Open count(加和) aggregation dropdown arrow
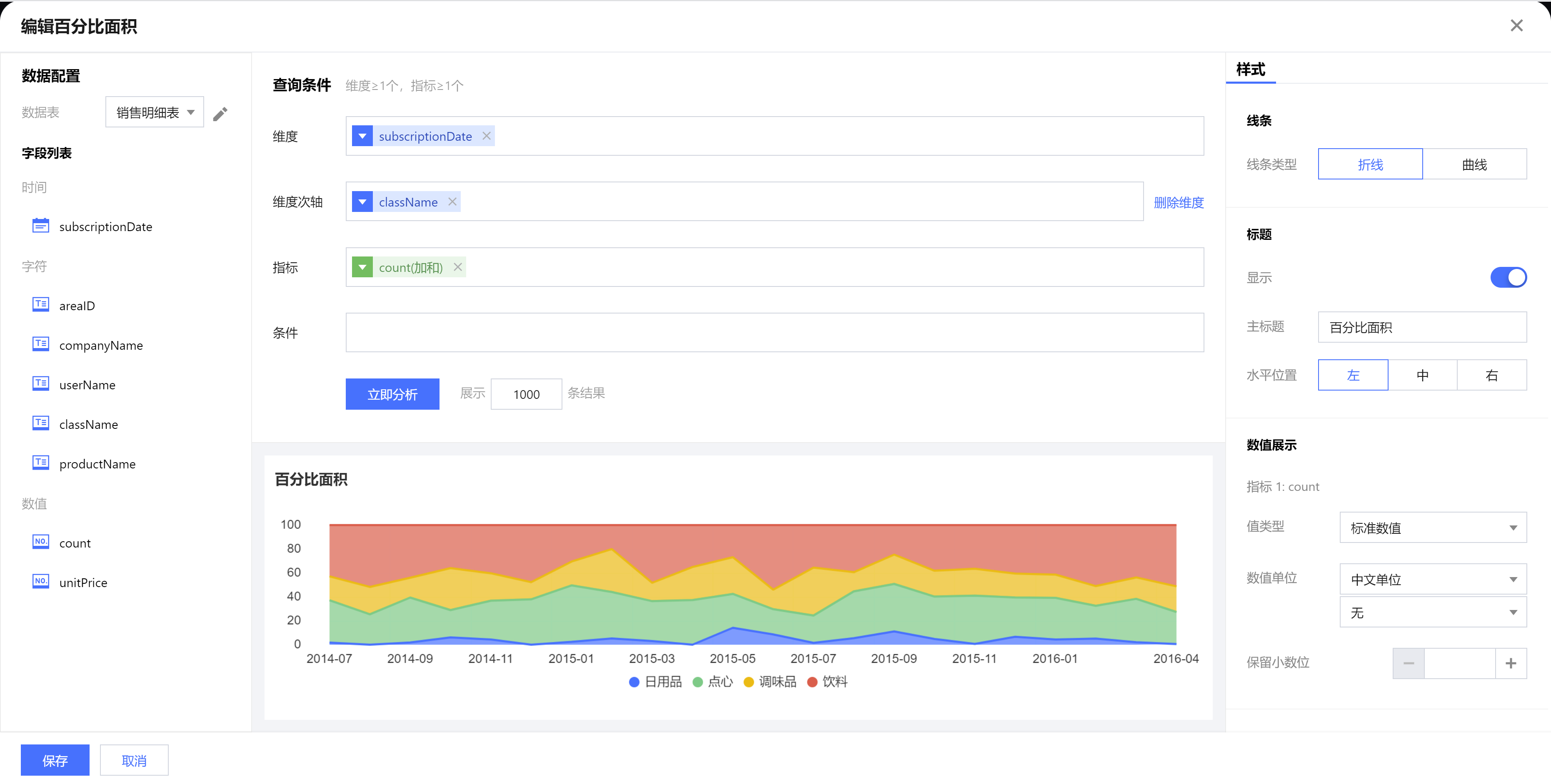The width and height of the screenshot is (1551, 784). (x=362, y=267)
